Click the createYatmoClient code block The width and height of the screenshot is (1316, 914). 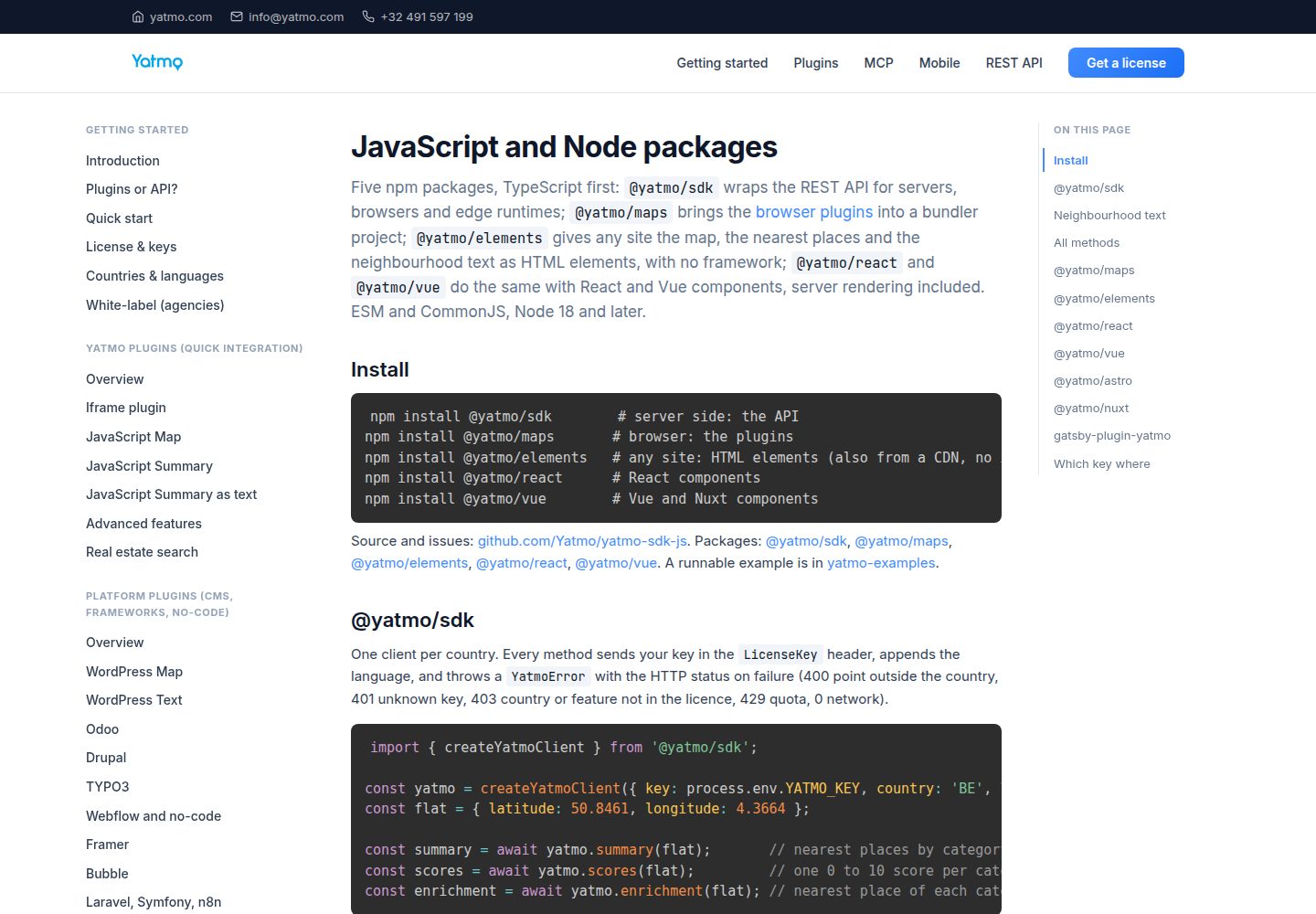click(x=676, y=819)
